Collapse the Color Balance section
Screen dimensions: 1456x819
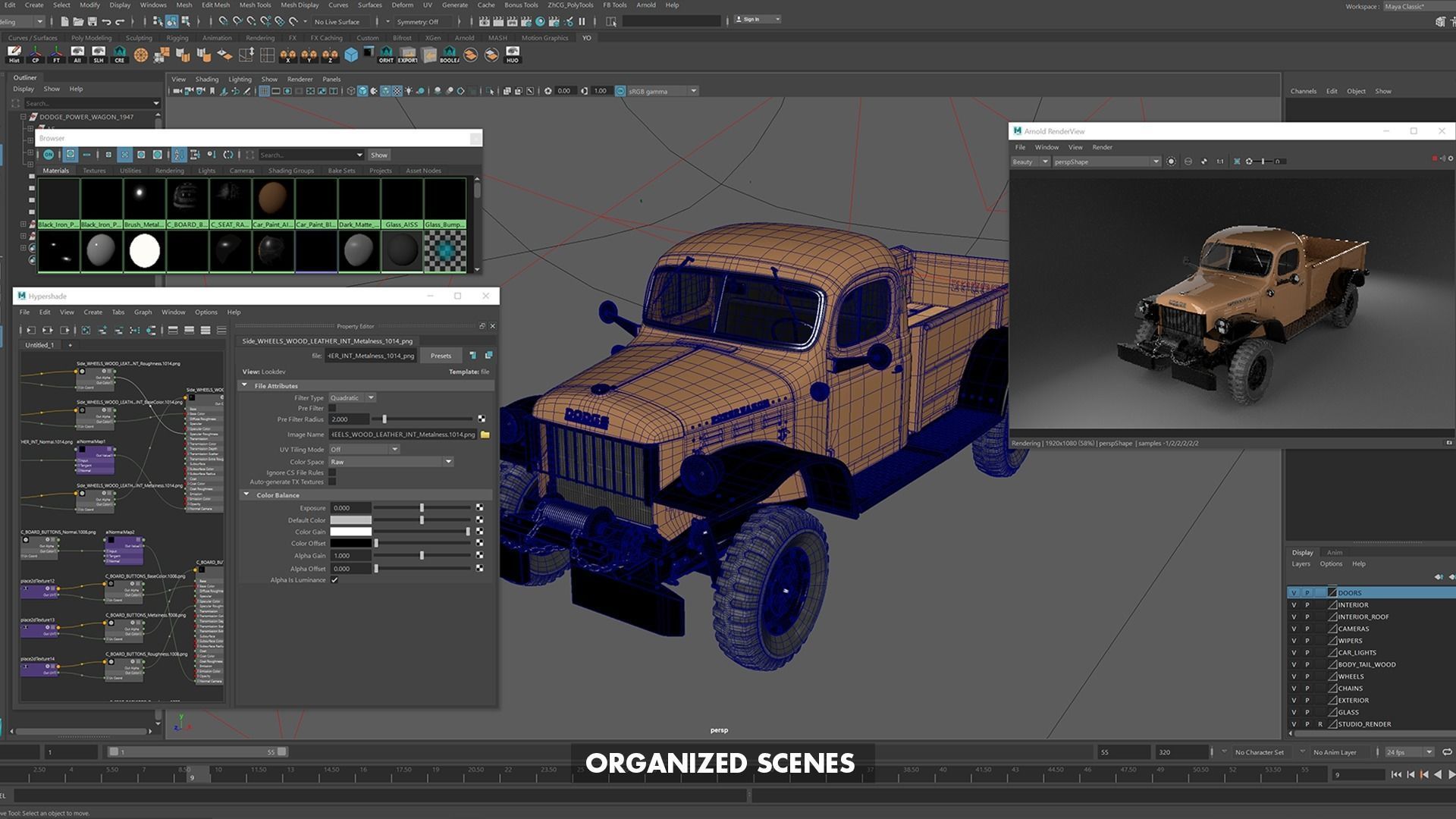tap(246, 495)
